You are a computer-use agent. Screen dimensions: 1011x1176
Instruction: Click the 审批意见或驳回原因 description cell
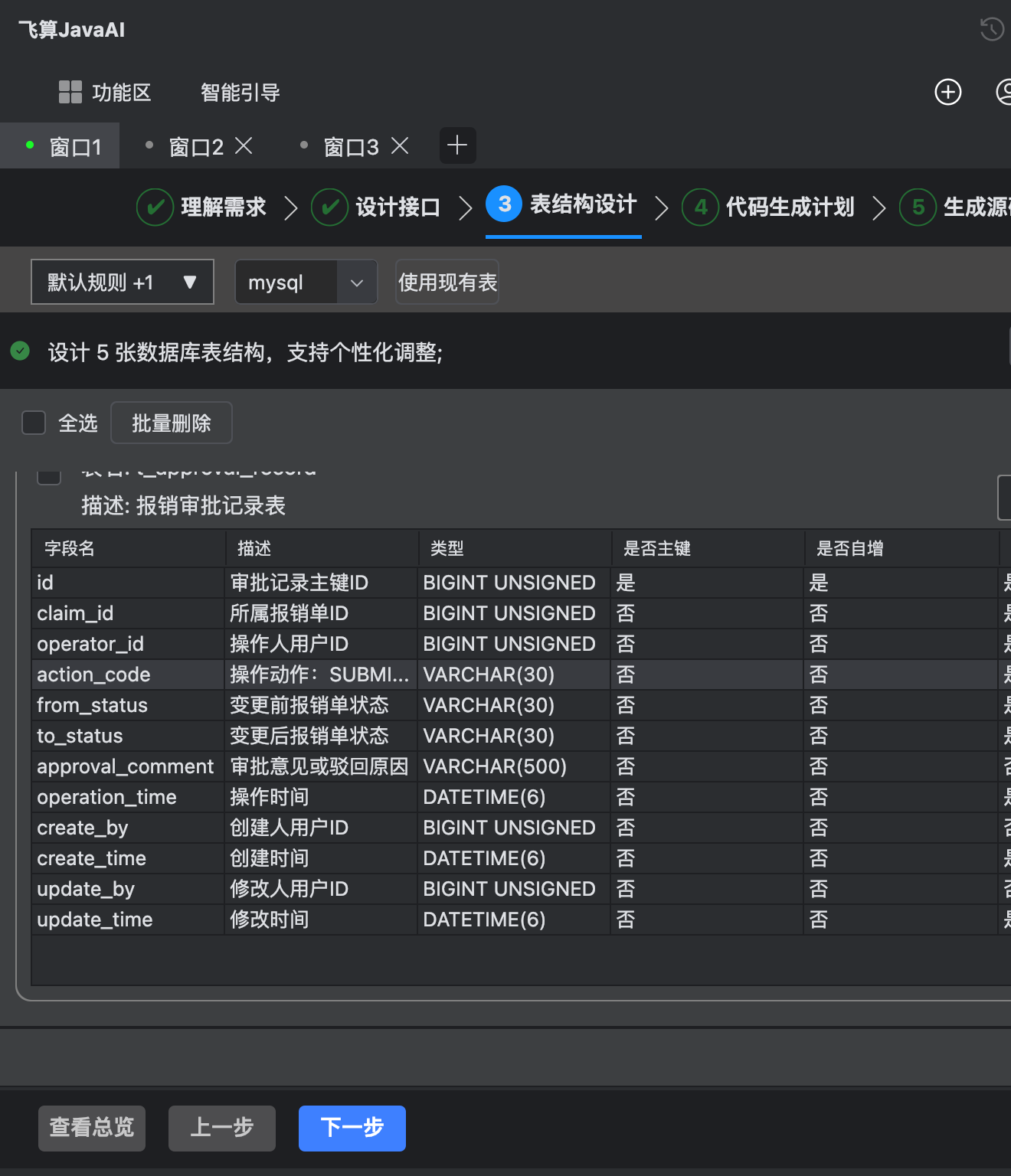coord(321,766)
